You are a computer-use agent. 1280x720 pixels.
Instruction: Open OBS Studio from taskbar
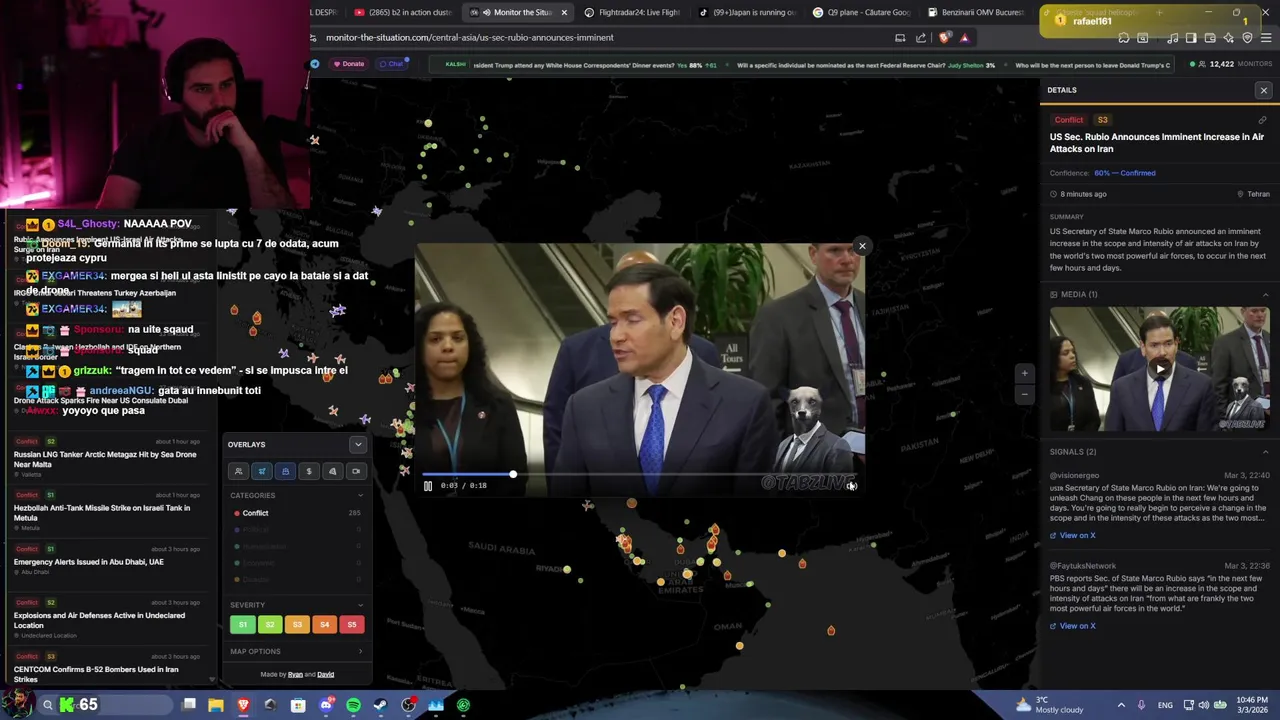(408, 705)
